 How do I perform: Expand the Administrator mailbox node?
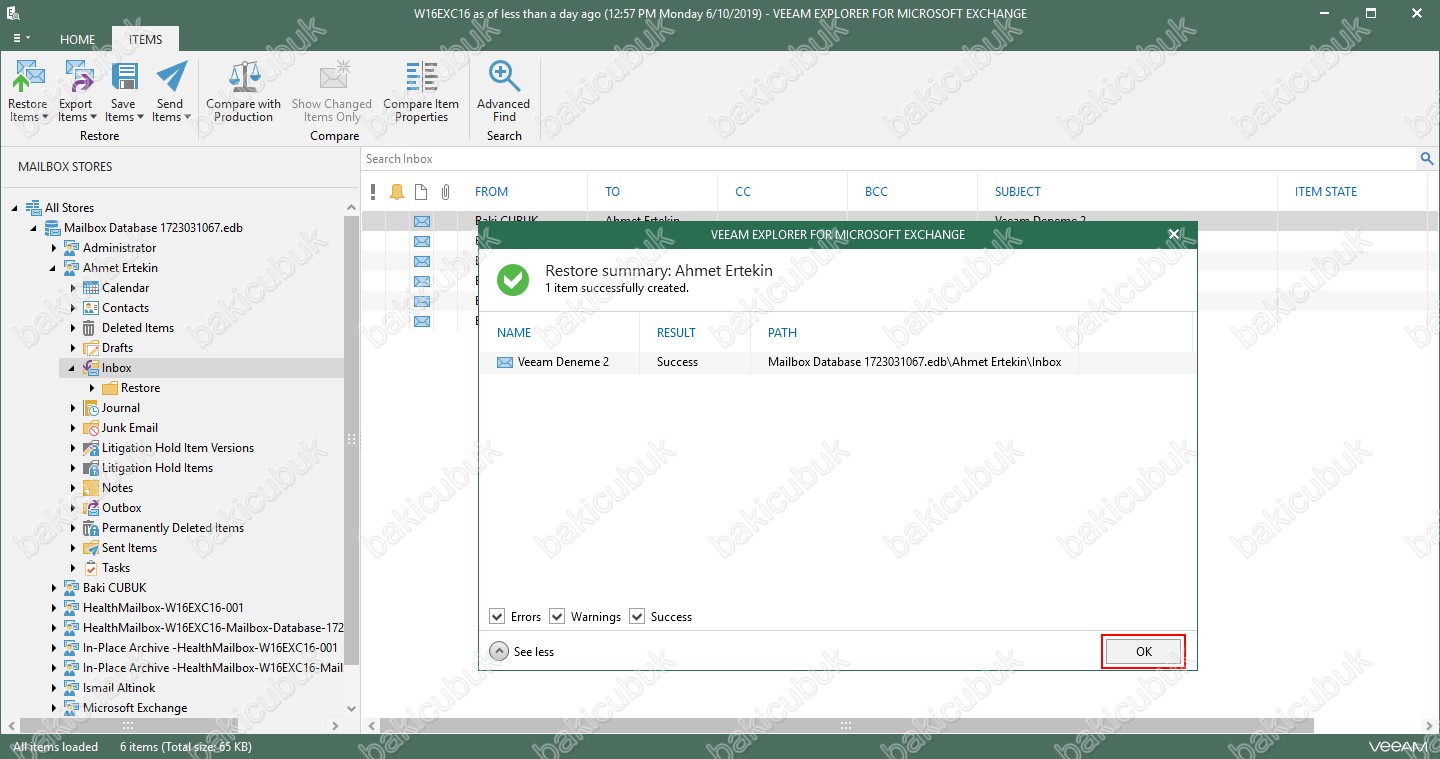point(54,248)
